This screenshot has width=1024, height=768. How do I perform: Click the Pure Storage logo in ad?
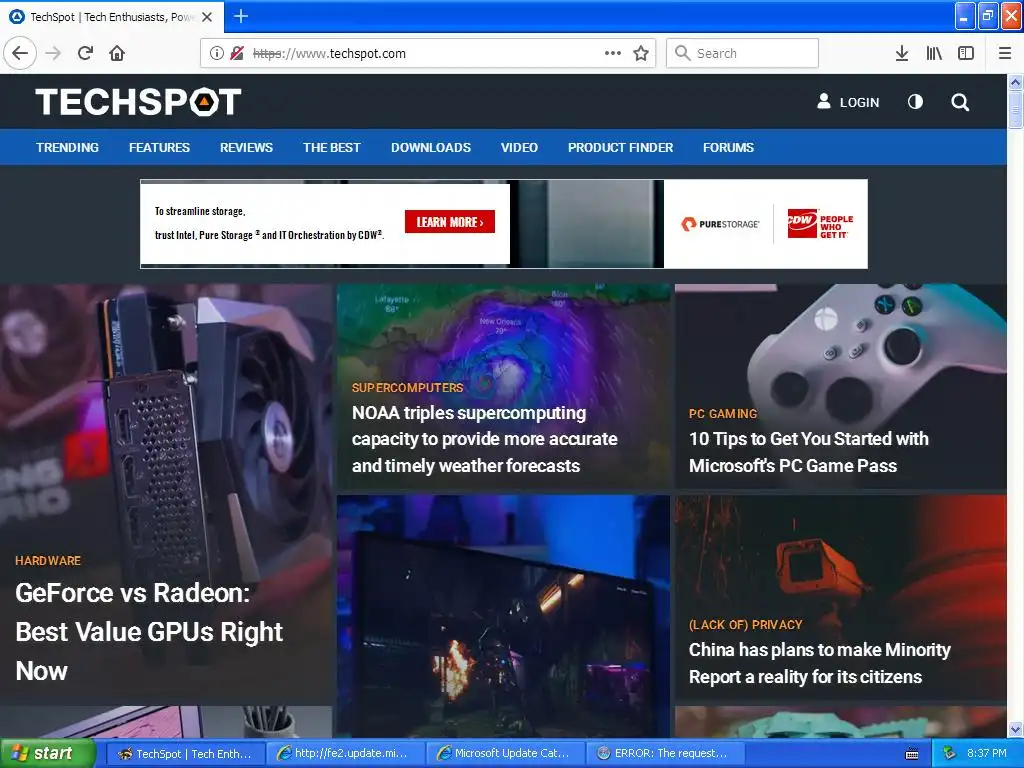point(720,224)
